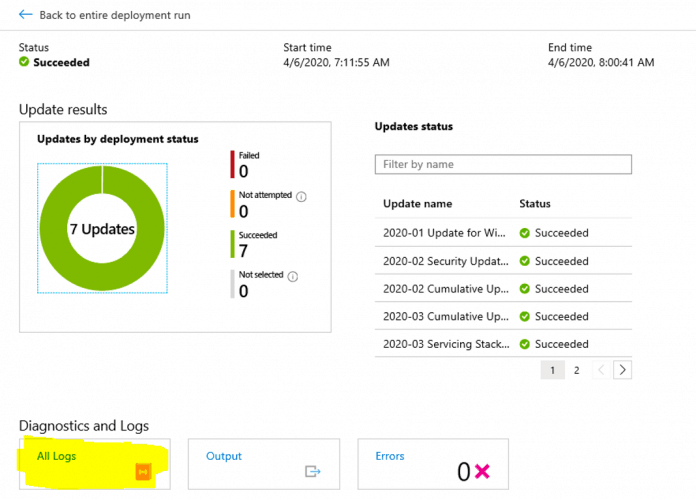Click the next page chevron

pos(622,370)
